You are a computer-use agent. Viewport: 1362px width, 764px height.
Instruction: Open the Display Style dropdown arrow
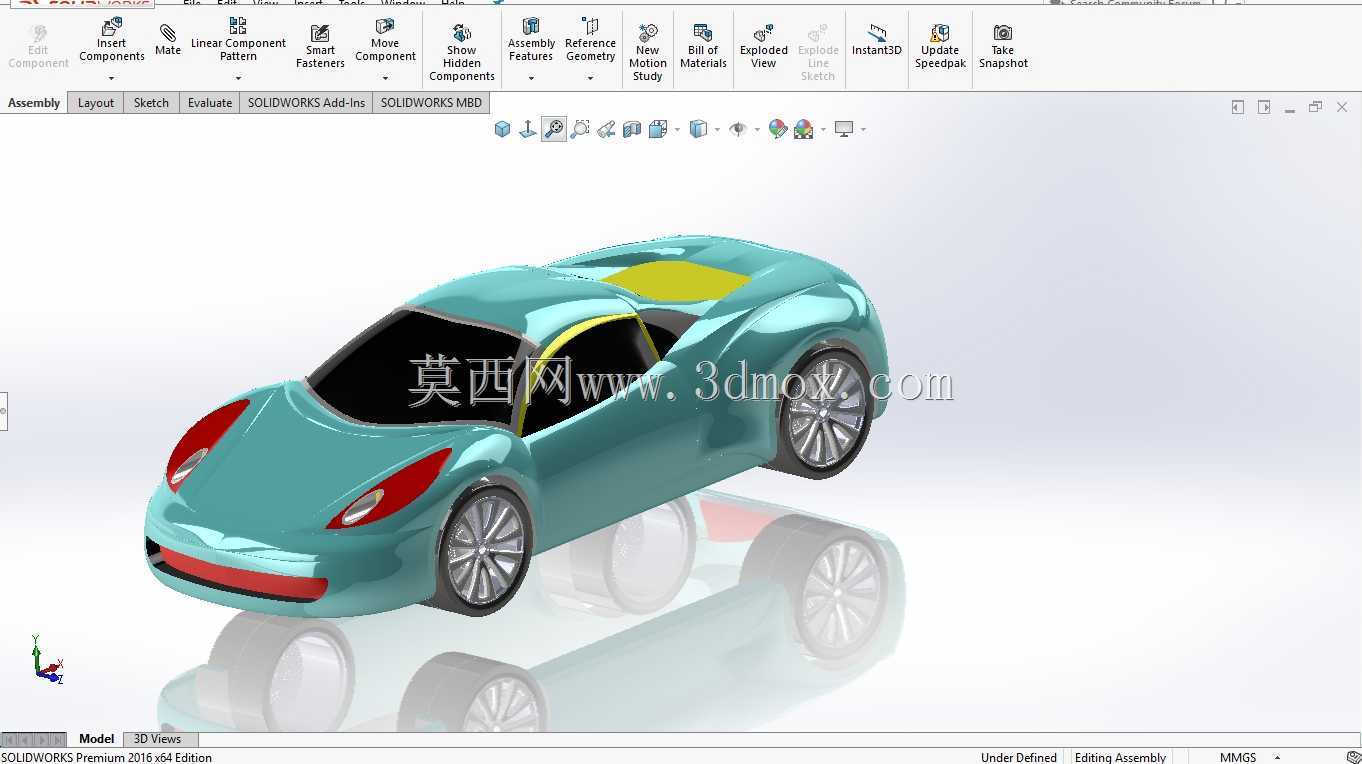click(x=717, y=129)
